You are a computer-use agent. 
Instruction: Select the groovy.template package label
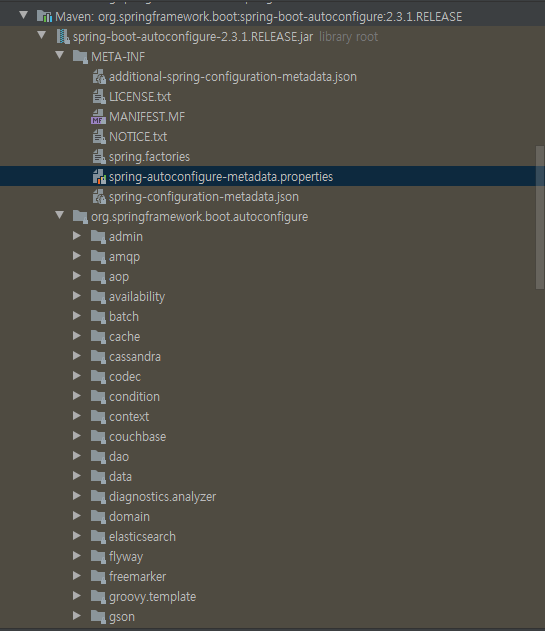[152, 597]
